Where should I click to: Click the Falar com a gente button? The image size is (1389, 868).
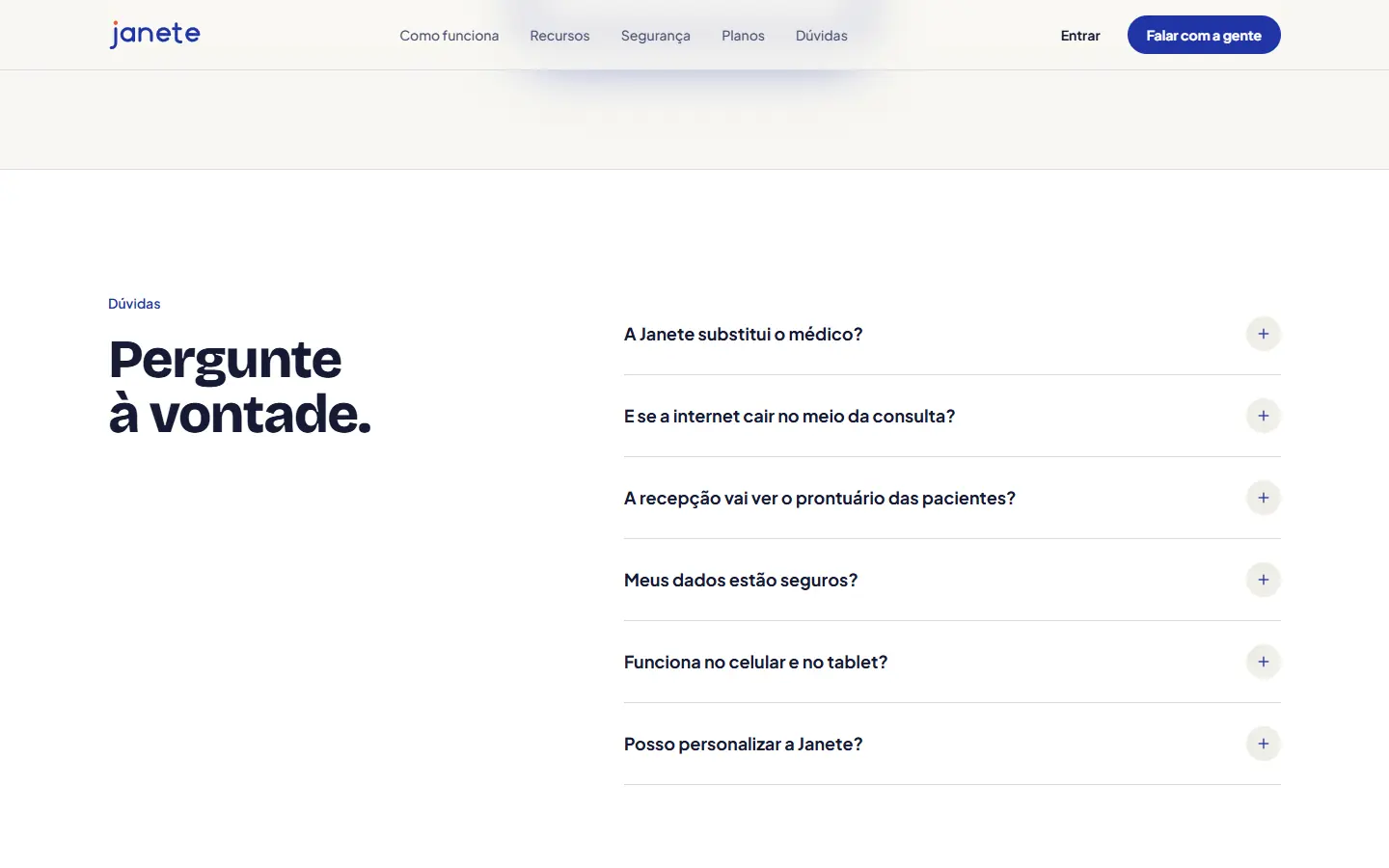click(x=1204, y=35)
